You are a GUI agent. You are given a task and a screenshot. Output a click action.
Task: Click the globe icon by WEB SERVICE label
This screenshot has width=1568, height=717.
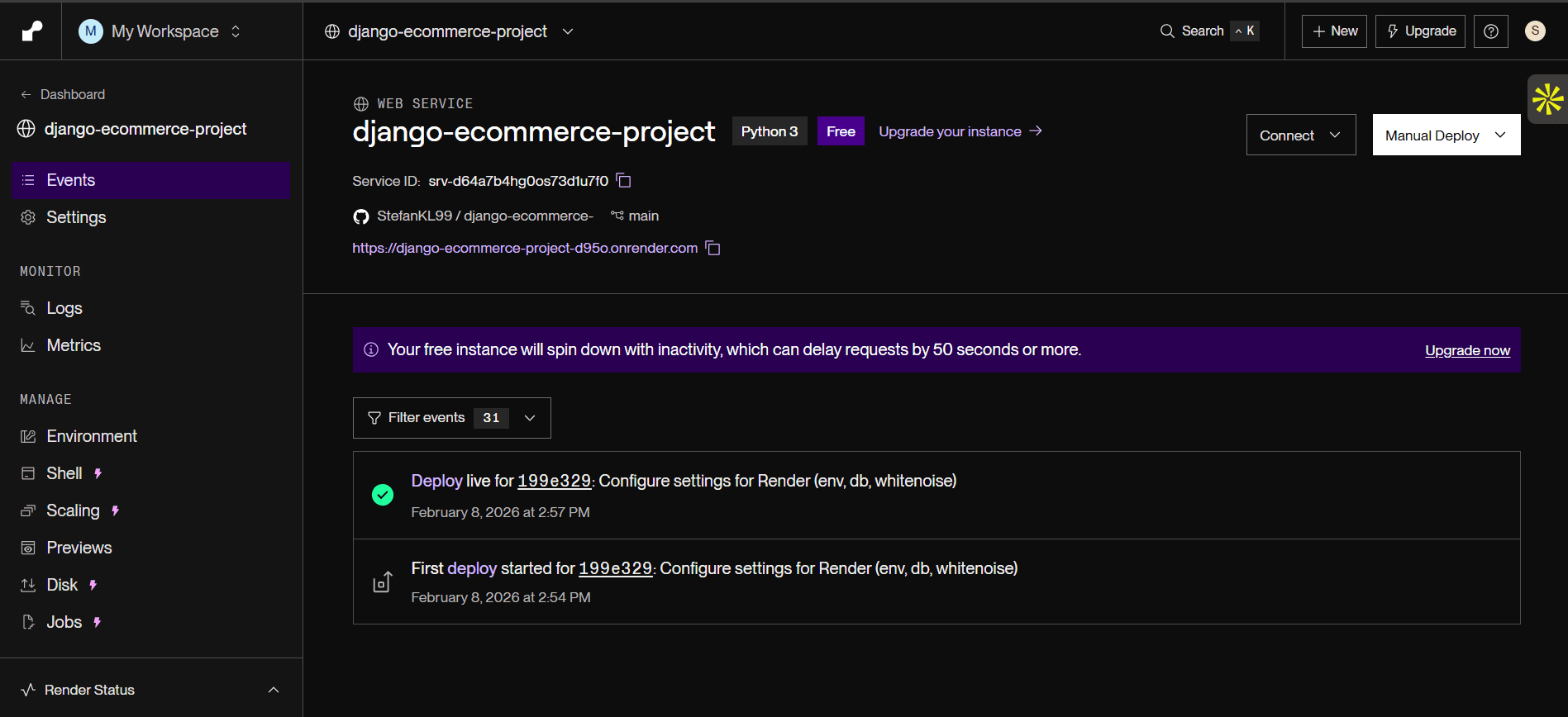coord(361,104)
